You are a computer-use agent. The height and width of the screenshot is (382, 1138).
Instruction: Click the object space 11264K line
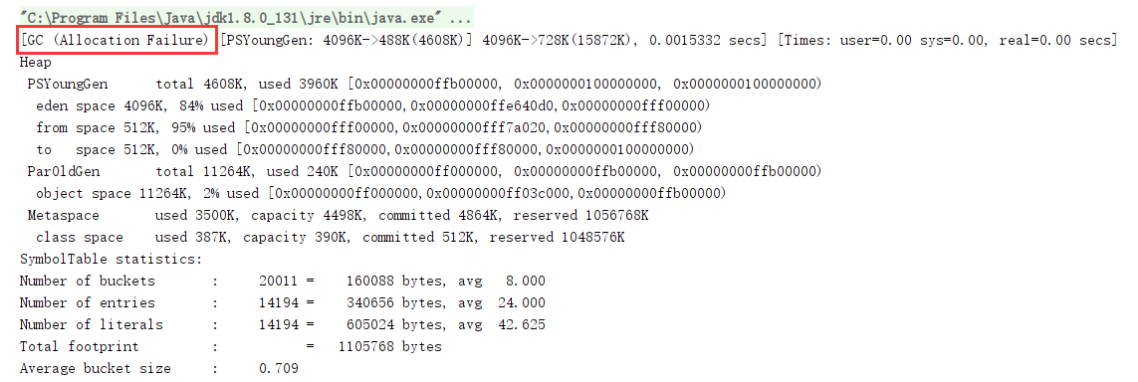tap(381, 193)
